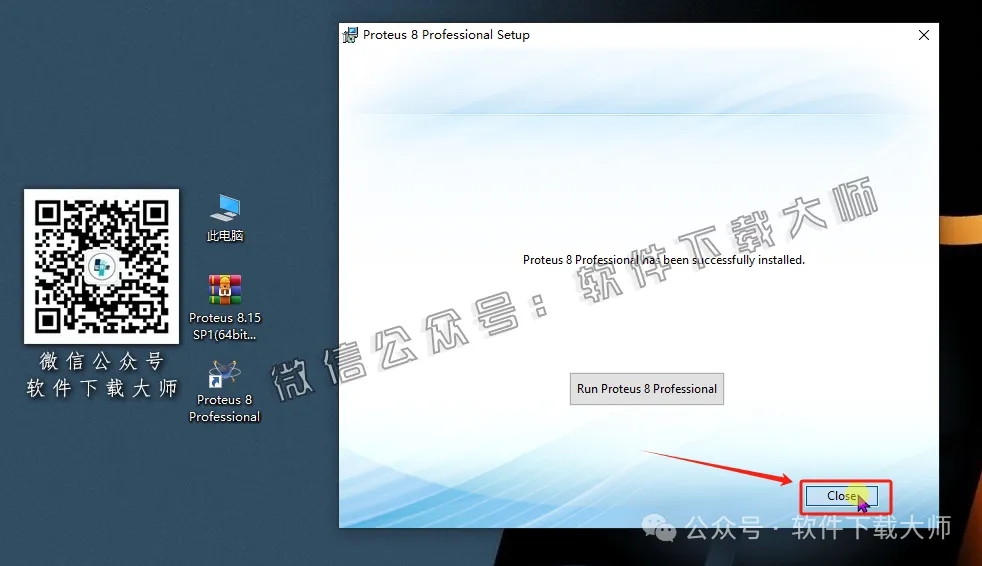Click the 'successfully installed' message text
982x566 pixels.
[664, 260]
